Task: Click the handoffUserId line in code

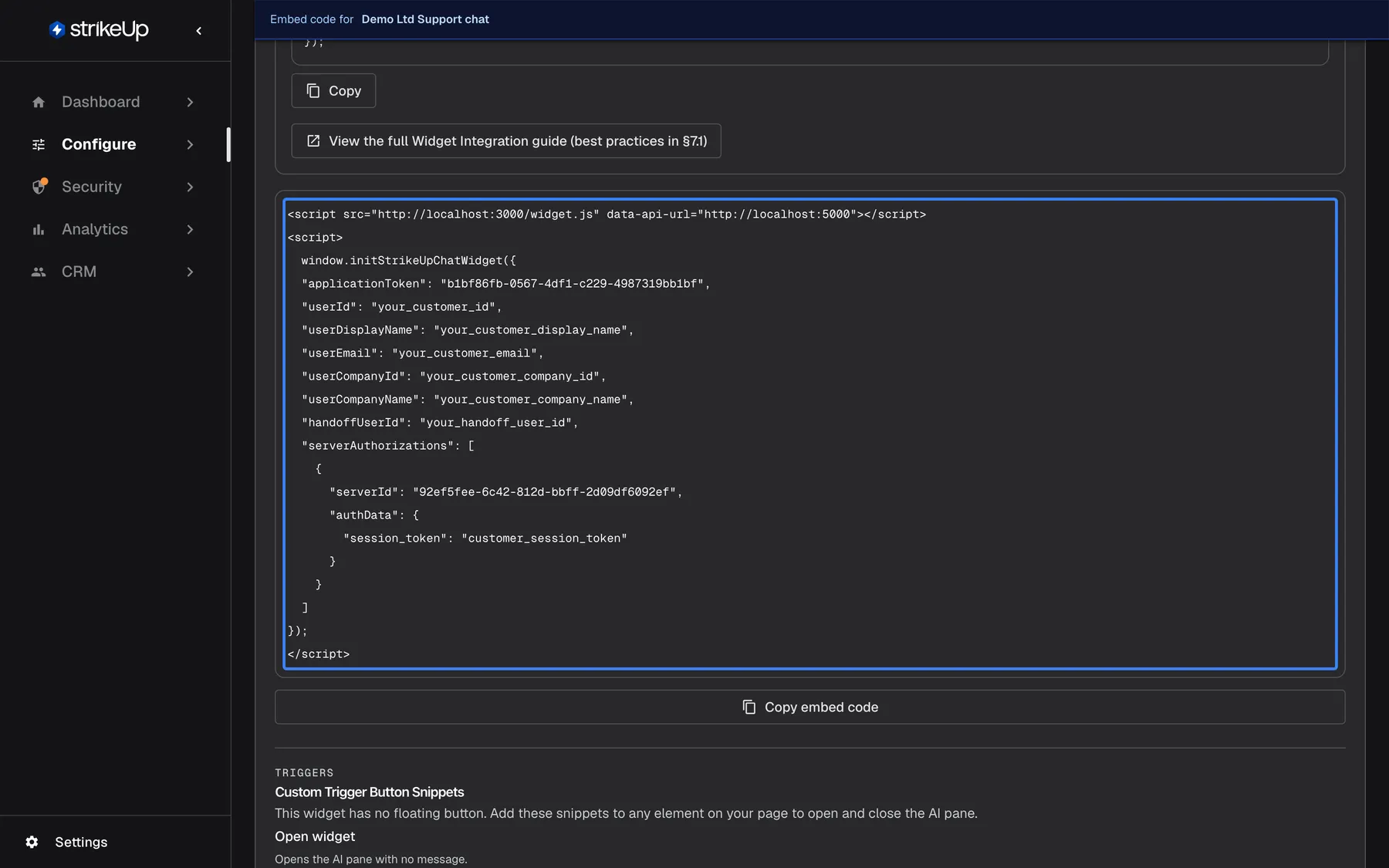Action: click(x=440, y=423)
